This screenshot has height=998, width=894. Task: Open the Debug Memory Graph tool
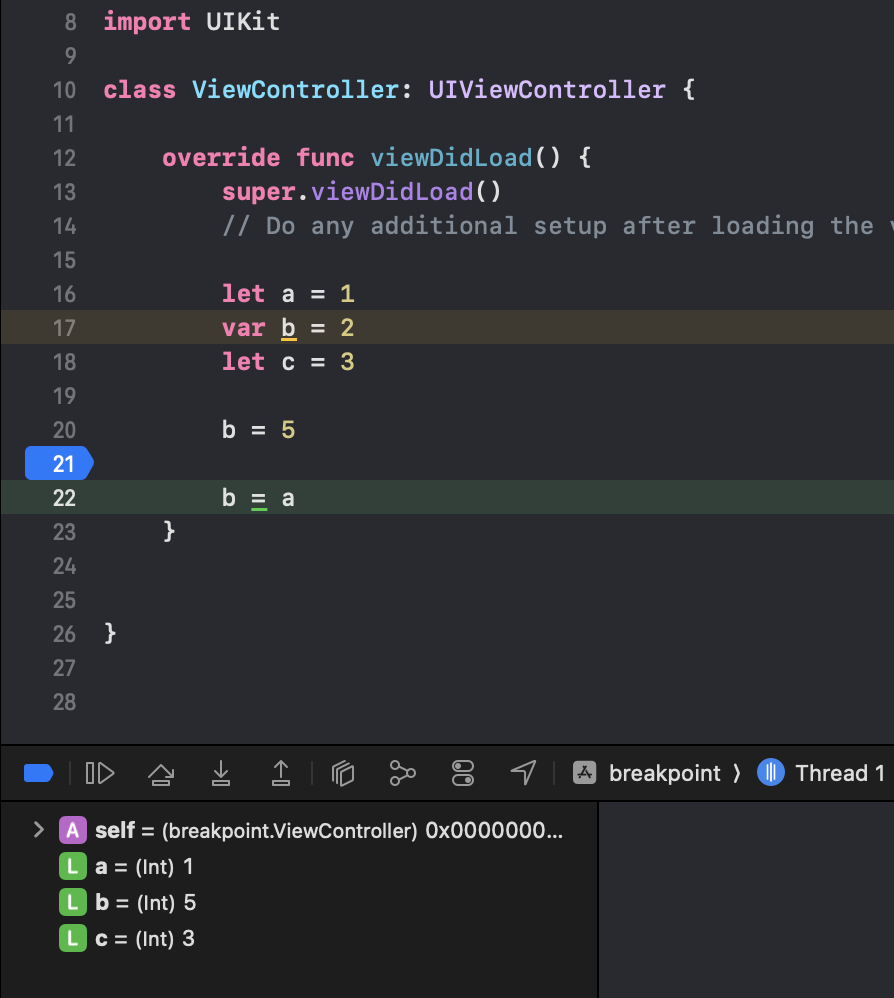click(402, 773)
